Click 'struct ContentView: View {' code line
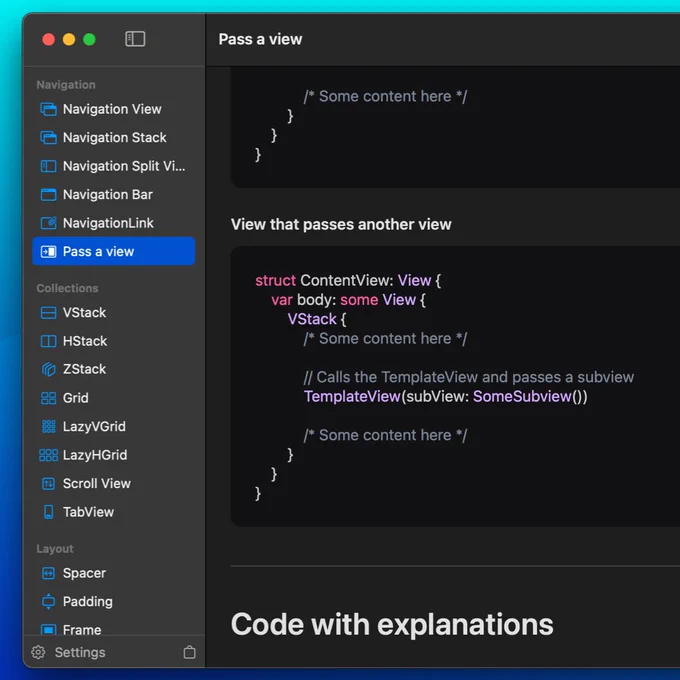The width and height of the screenshot is (680, 680). point(348,281)
